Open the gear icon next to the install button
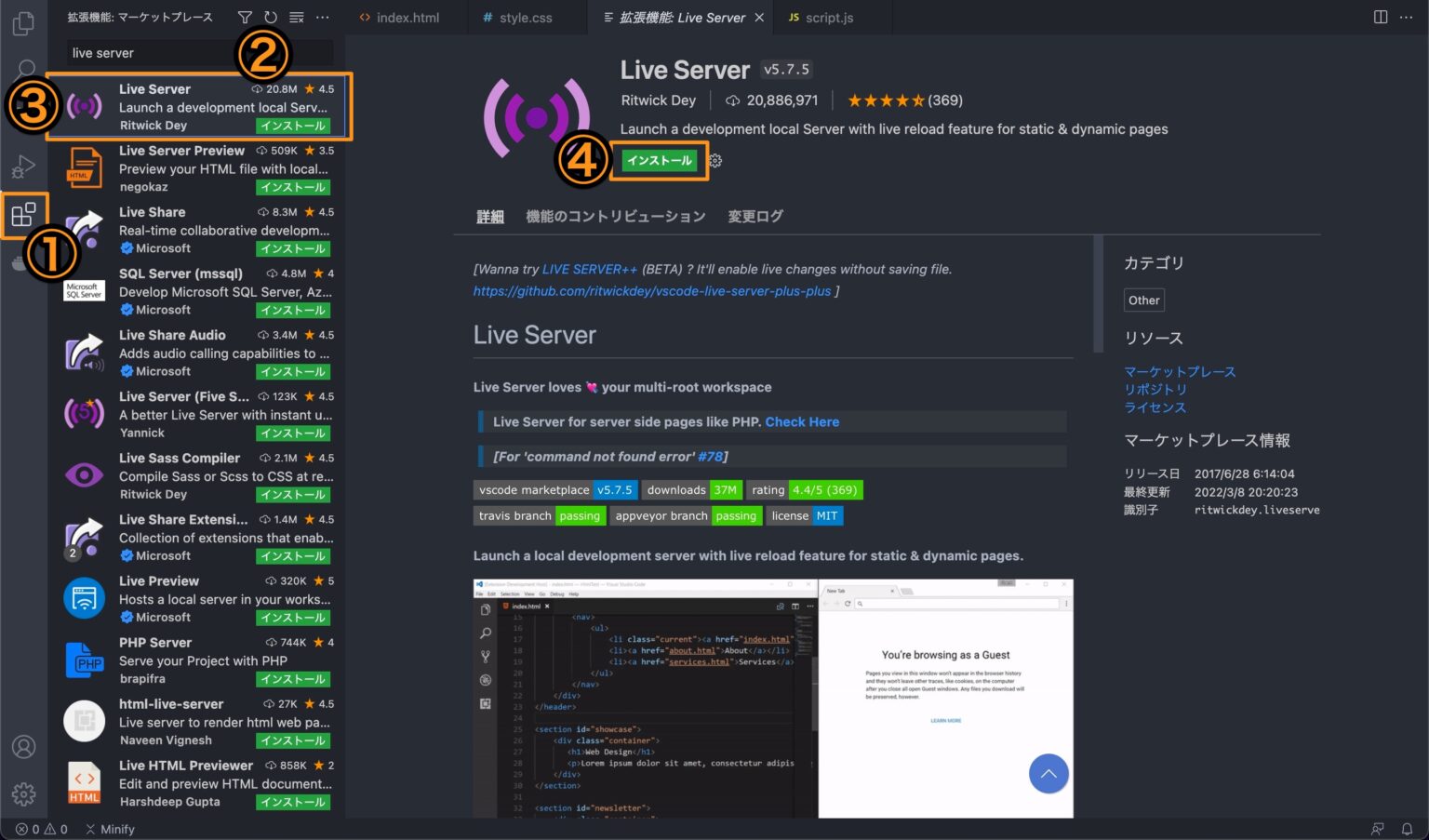This screenshot has width=1429, height=840. [714, 160]
